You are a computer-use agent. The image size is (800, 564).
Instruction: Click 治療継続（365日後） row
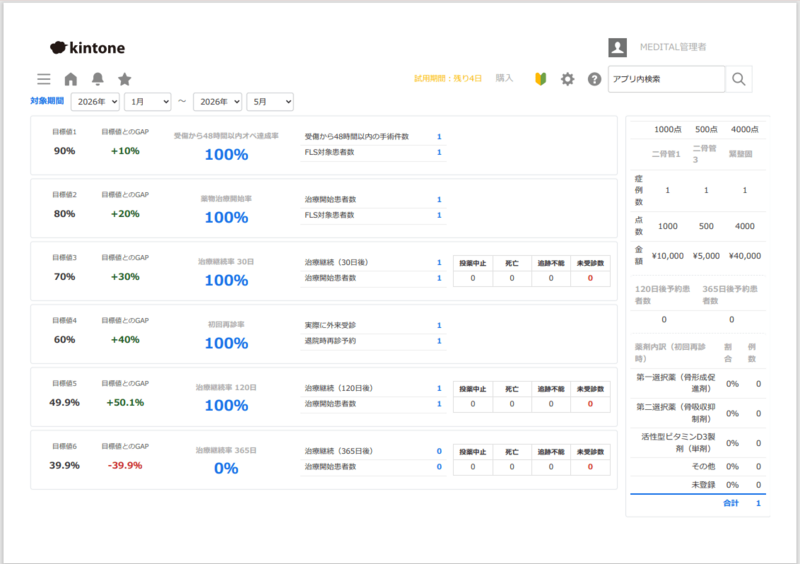coord(373,451)
